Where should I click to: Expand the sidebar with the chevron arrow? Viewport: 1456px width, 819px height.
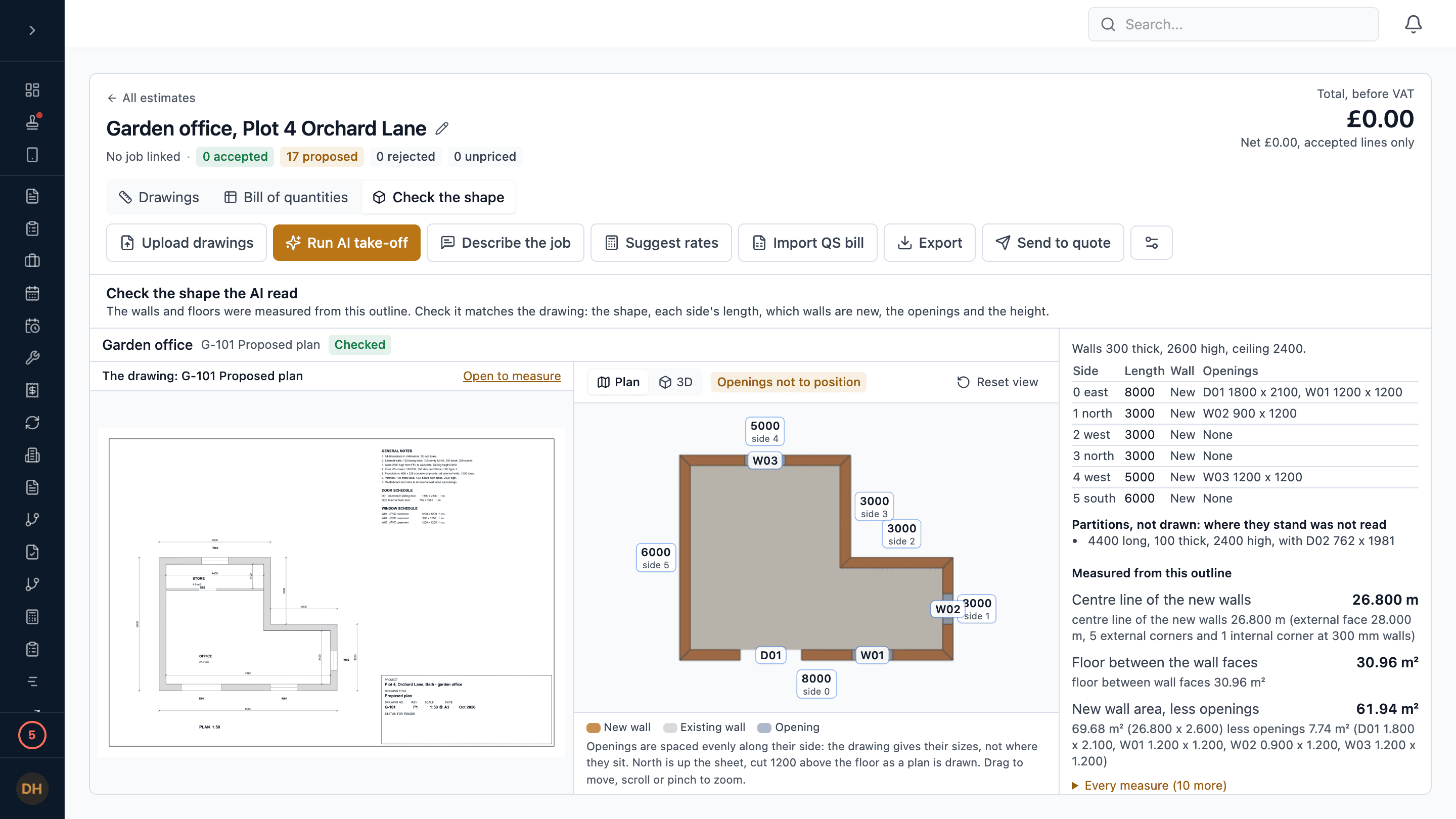[32, 30]
